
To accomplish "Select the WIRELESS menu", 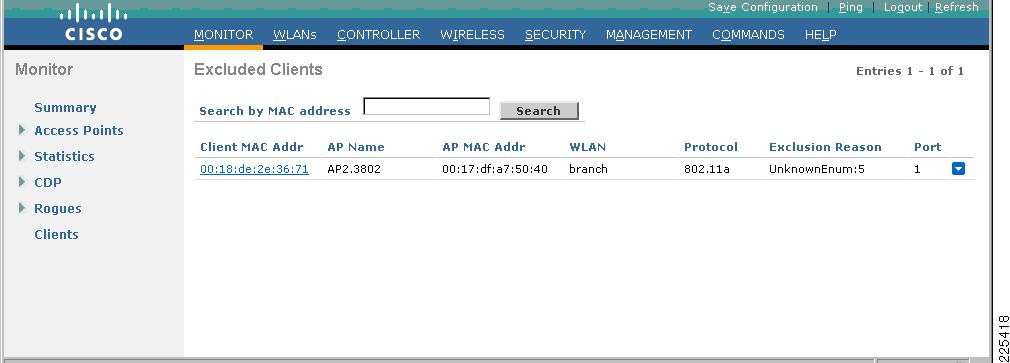I will (472, 35).
